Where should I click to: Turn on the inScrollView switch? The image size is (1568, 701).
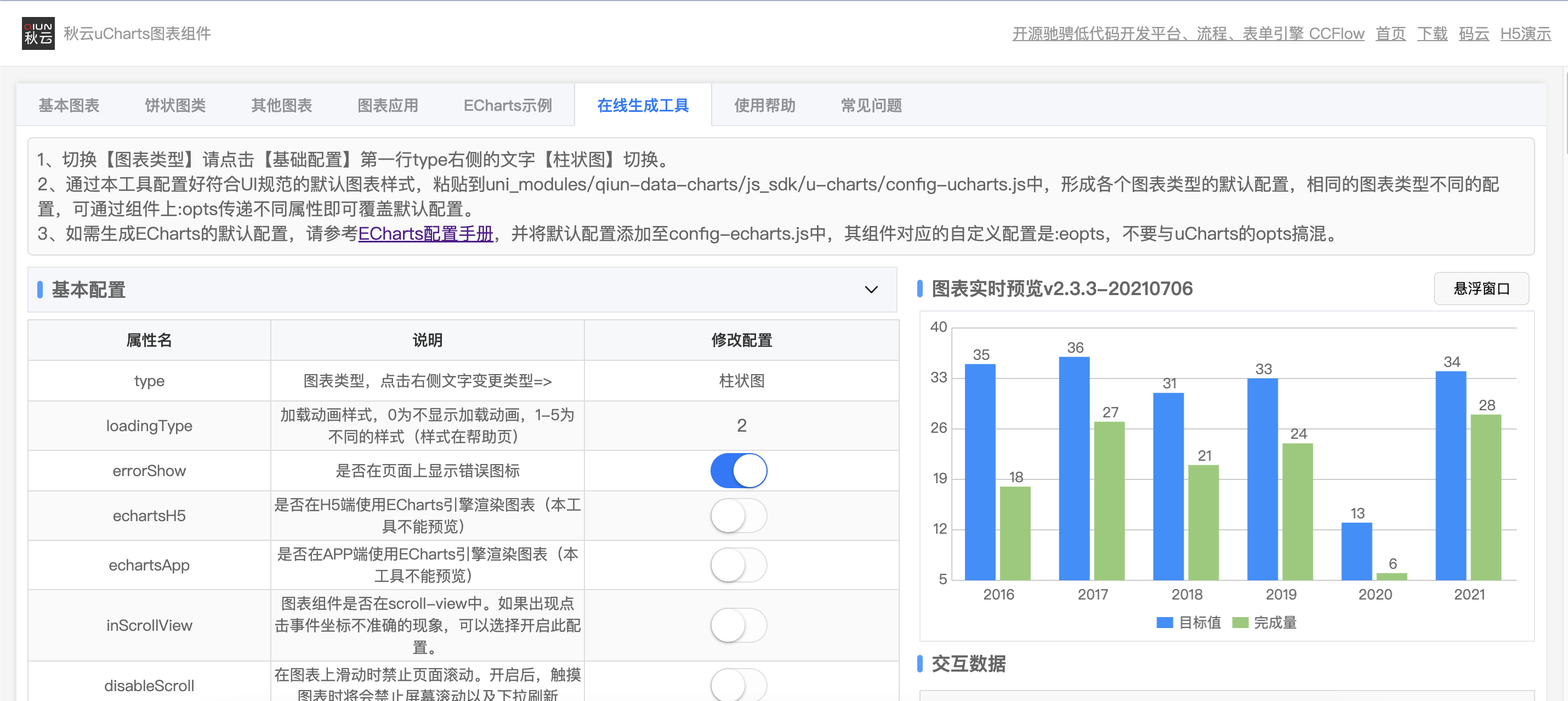pos(739,625)
